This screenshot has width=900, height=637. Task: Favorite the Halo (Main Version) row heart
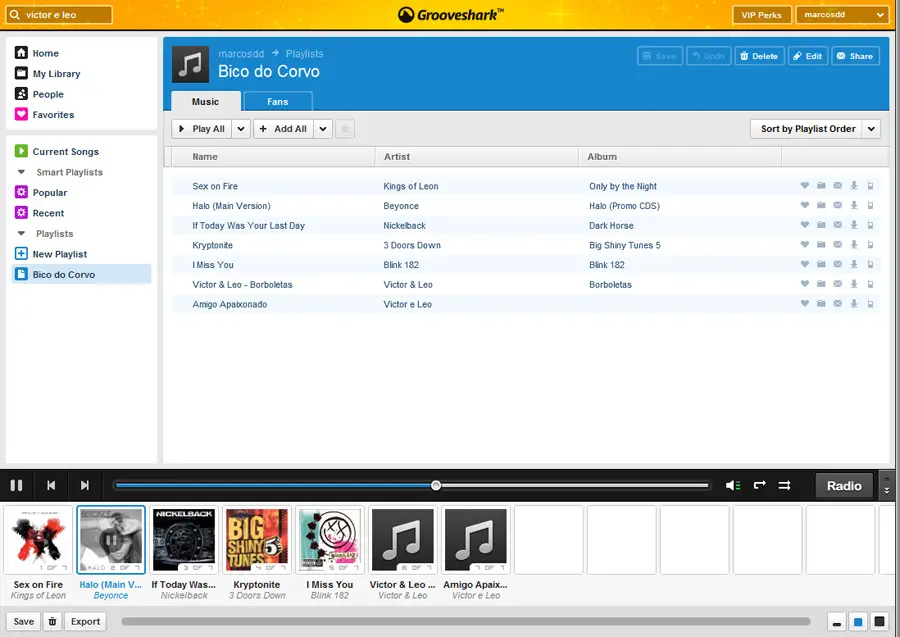[x=805, y=205]
